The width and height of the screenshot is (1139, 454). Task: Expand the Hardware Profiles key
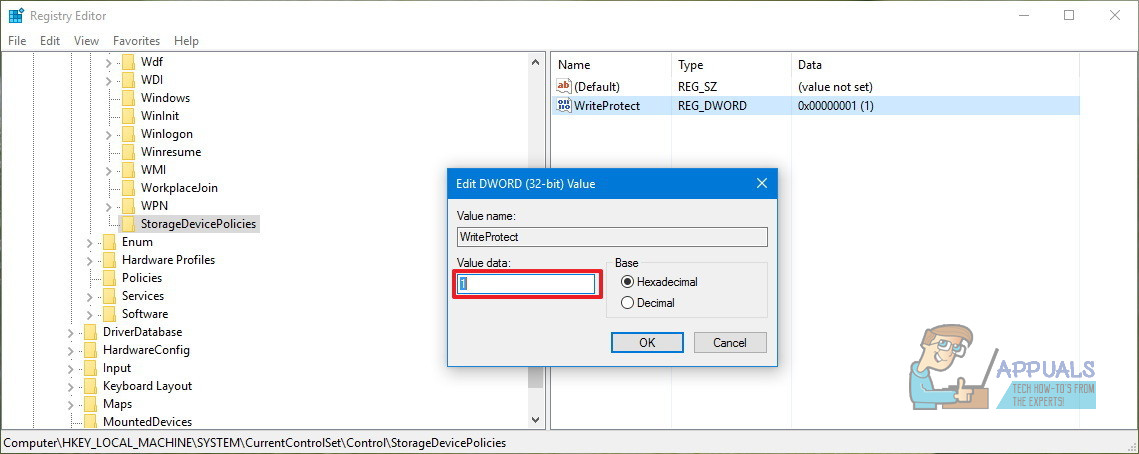pos(89,260)
